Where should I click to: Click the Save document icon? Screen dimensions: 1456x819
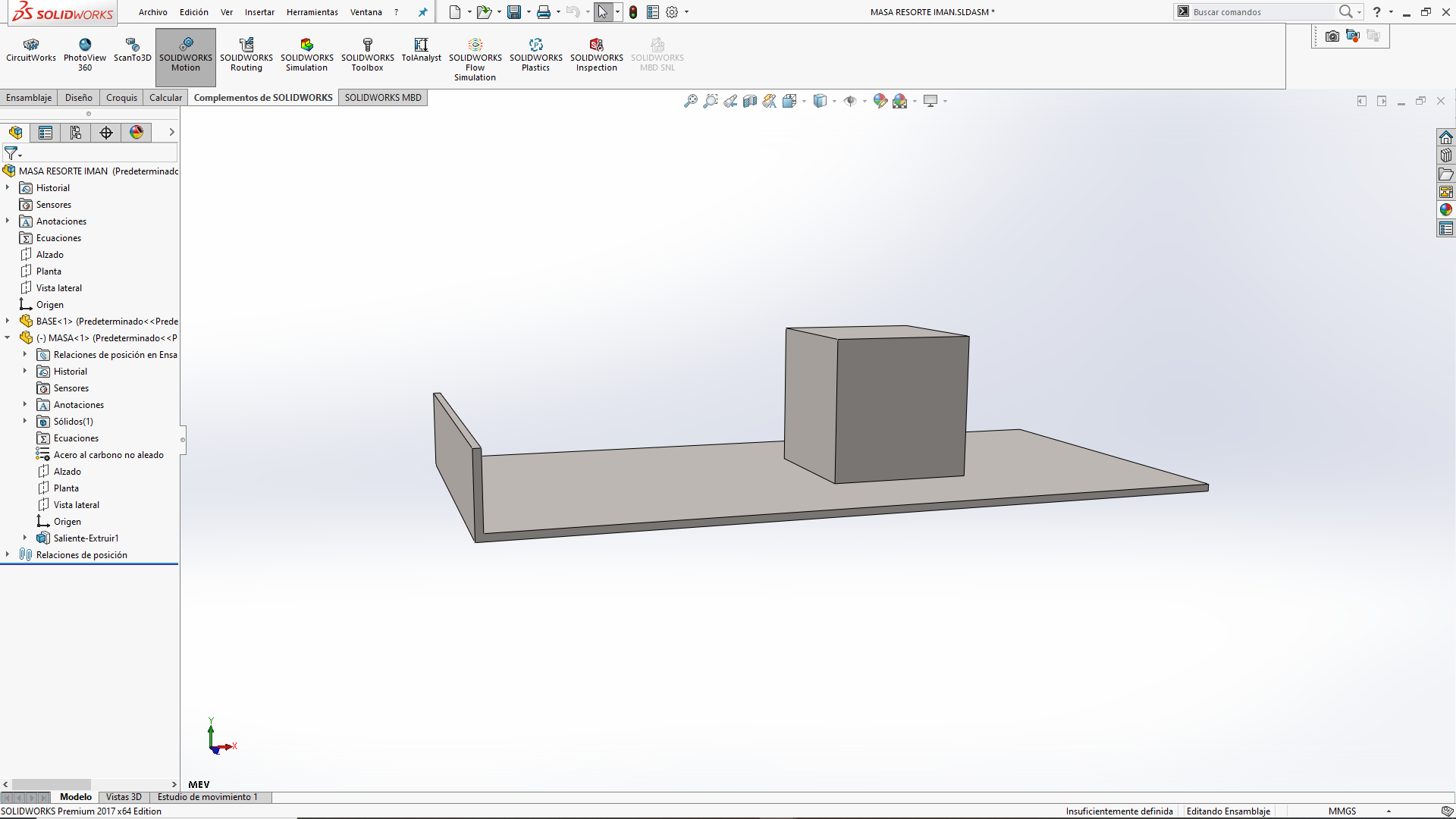click(x=514, y=12)
